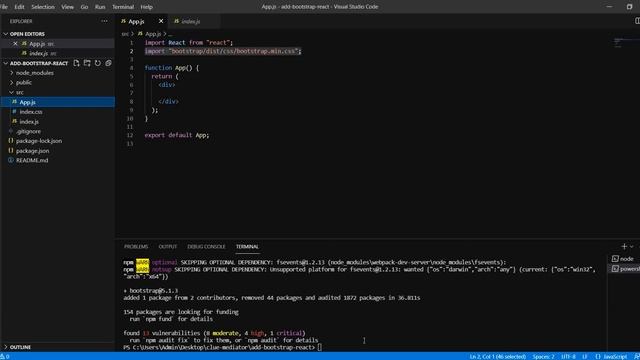Click Spaces: 2 indentation status
The image size is (640, 360).
pyautogui.click(x=543, y=357)
